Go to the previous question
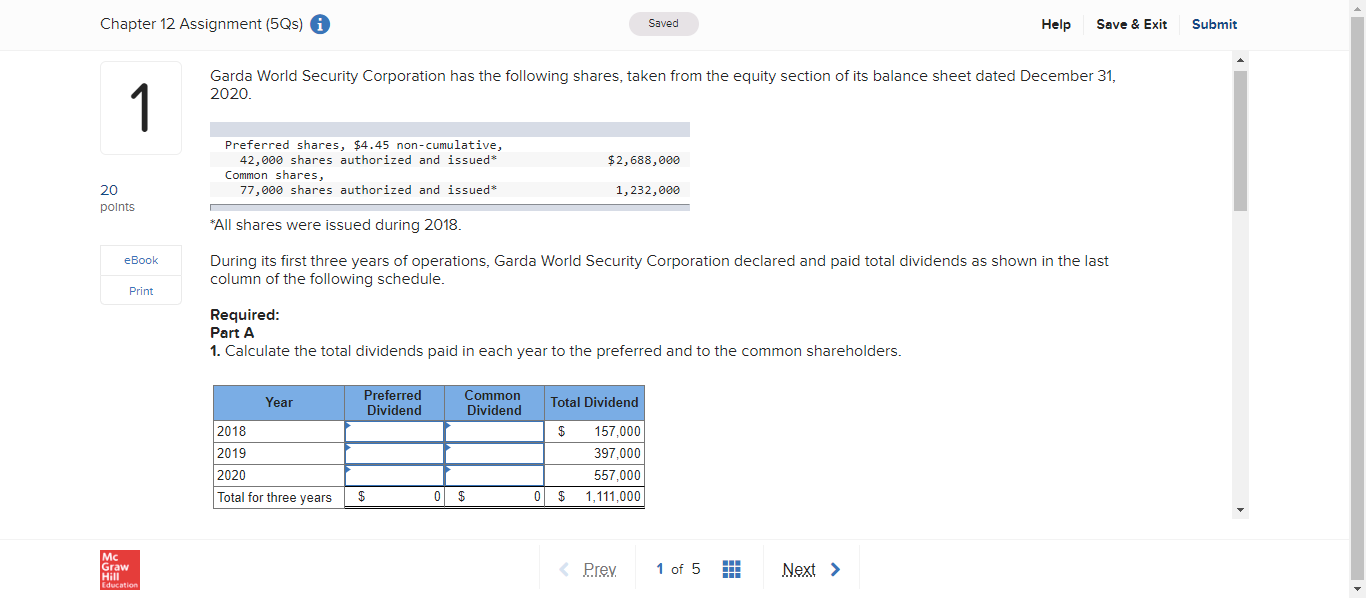The height and width of the screenshot is (599, 1366). pyautogui.click(x=588, y=569)
